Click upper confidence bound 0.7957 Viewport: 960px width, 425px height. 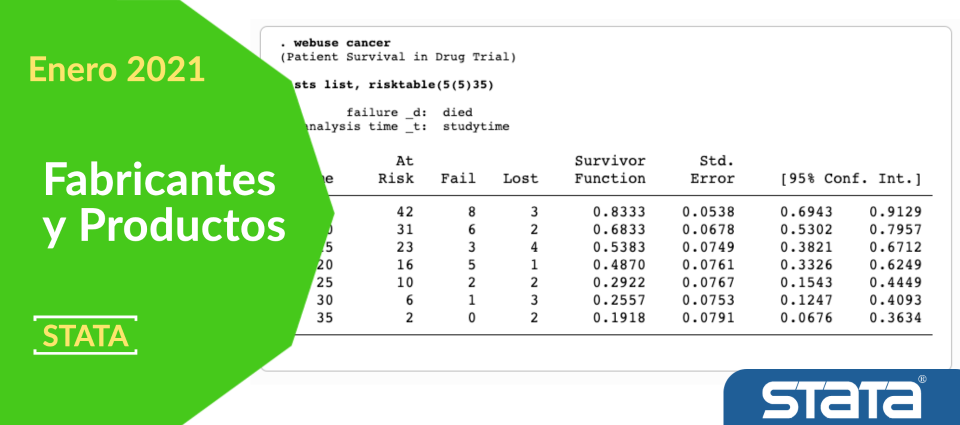896,230
